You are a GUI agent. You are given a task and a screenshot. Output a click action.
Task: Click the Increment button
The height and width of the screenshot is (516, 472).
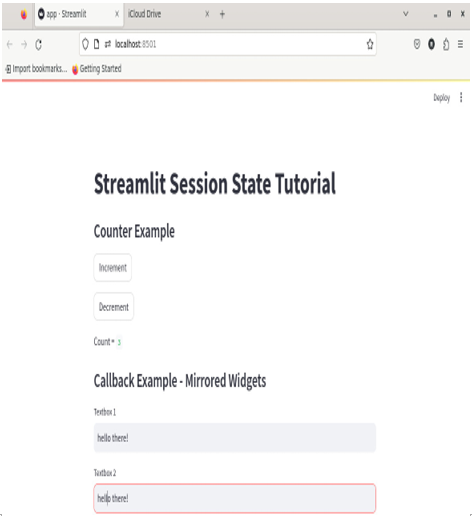click(x=113, y=268)
